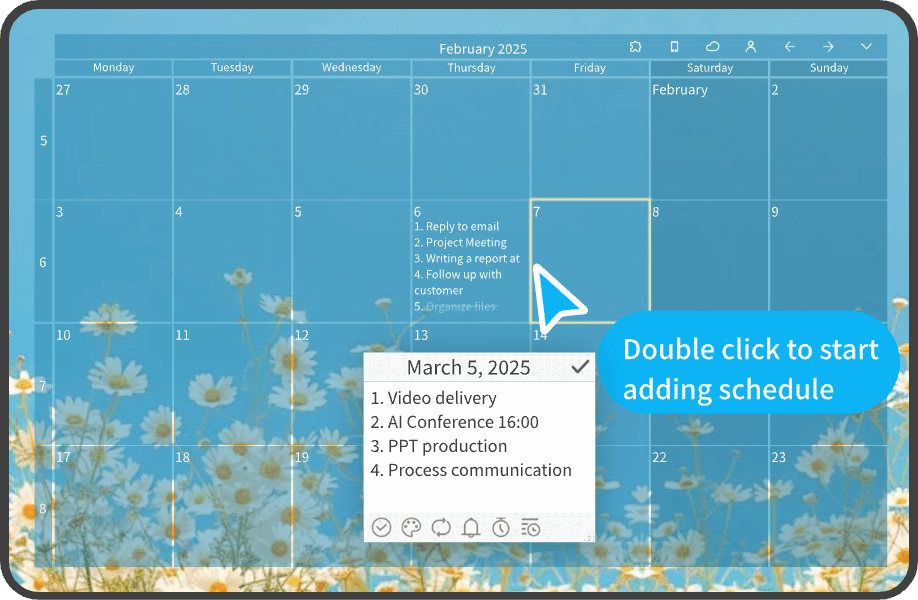
Task: Open the timer clock icon on the note
Action: pyautogui.click(x=501, y=527)
